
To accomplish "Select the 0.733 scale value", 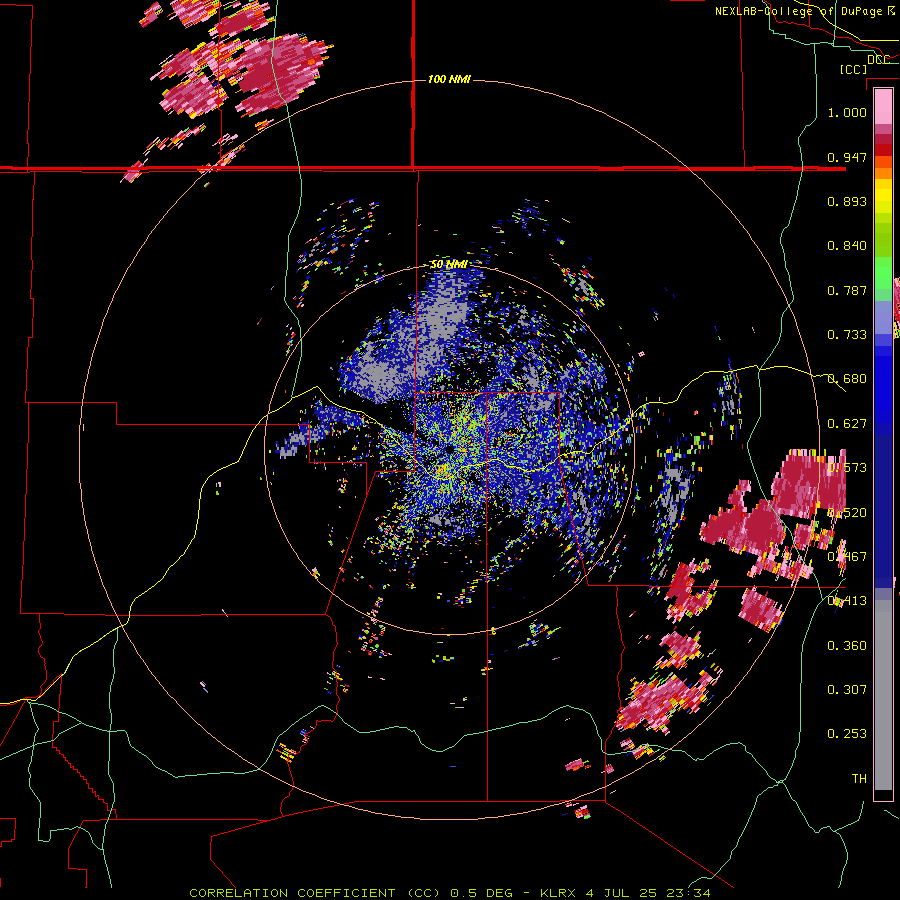I will (x=847, y=335).
